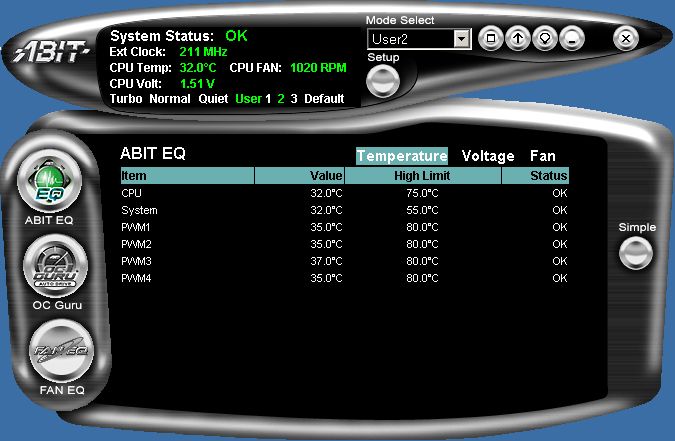Screen dimensions: 675x441
Task: Open the FAN EQ section icon
Action: [x=61, y=351]
